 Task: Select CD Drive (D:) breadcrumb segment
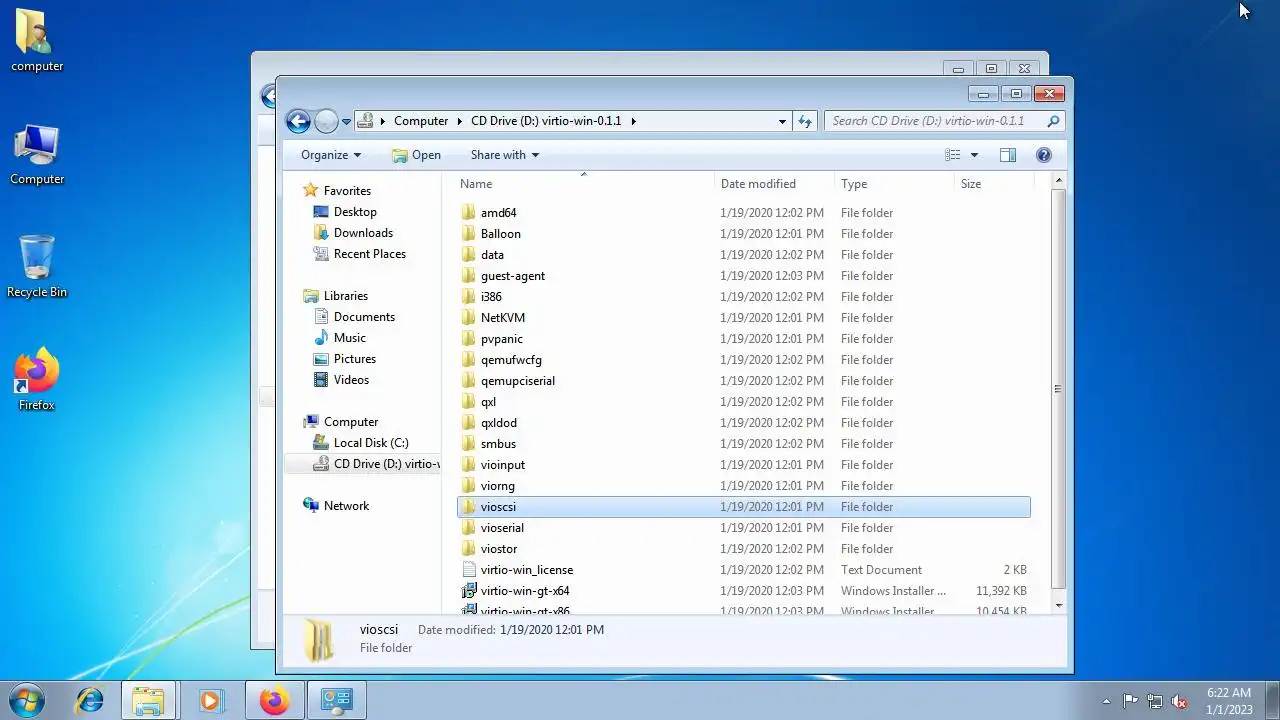(546, 121)
